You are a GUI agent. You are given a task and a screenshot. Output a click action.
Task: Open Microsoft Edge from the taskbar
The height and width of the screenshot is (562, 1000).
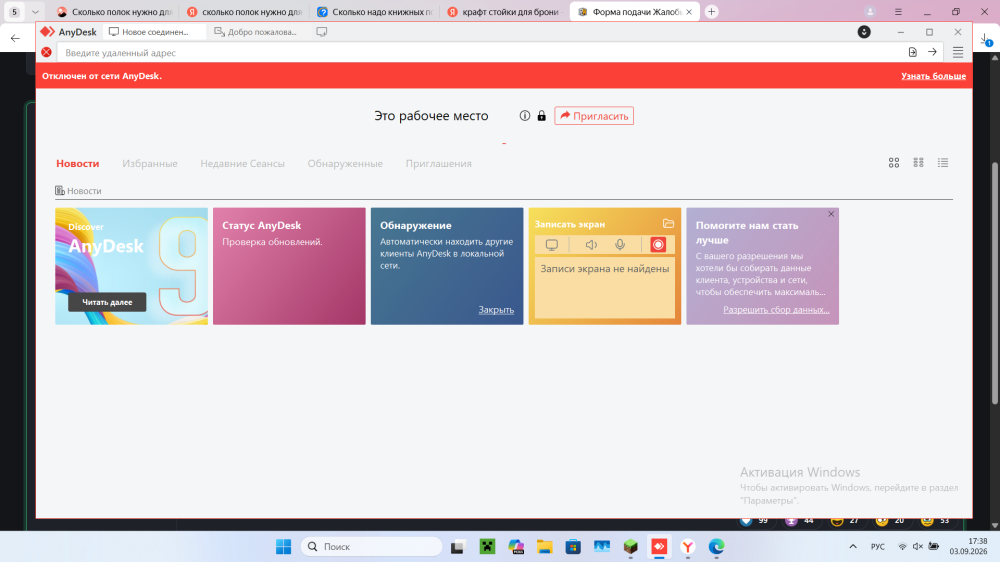tap(716, 547)
